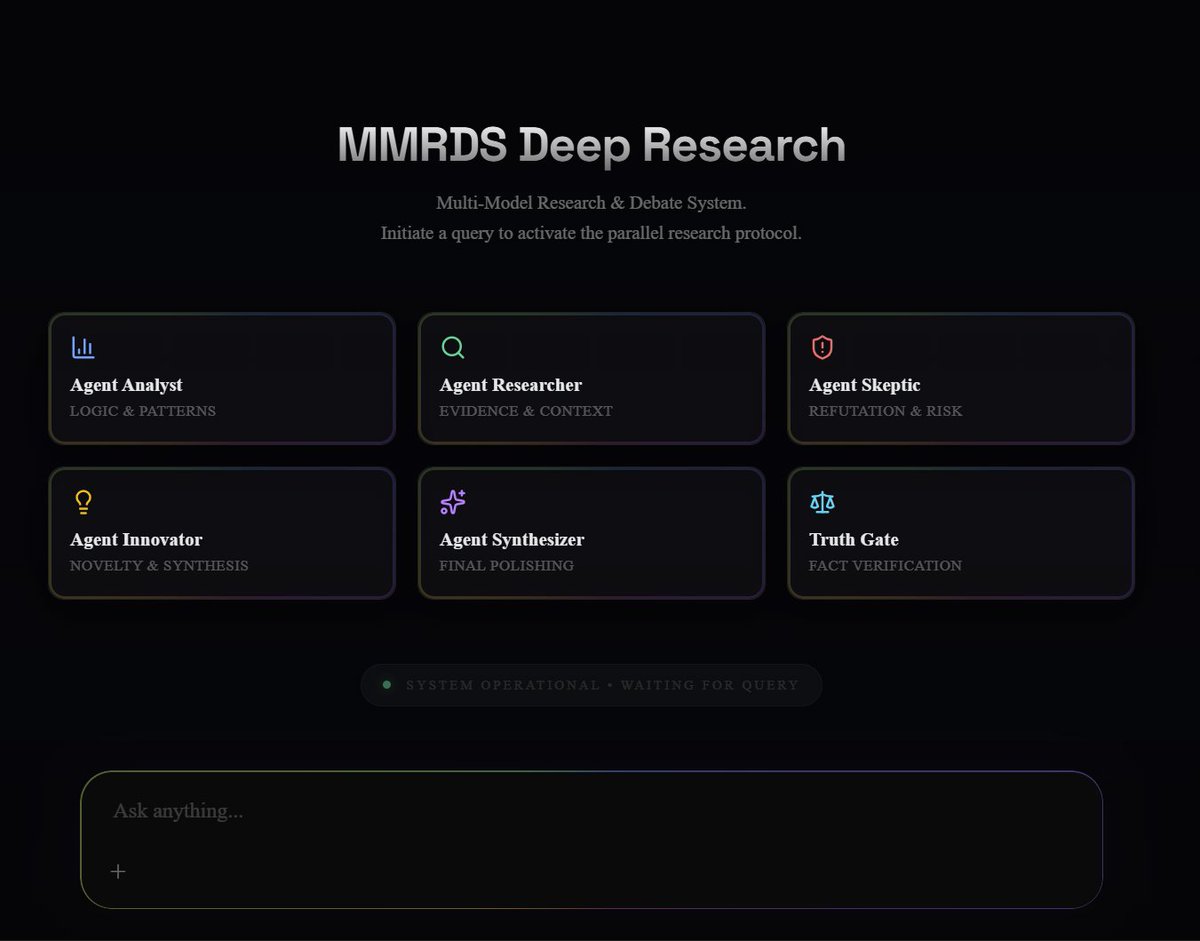Click the shield alert icon on Agent Skeptic
The width and height of the screenshot is (1200, 941).
pos(822,348)
